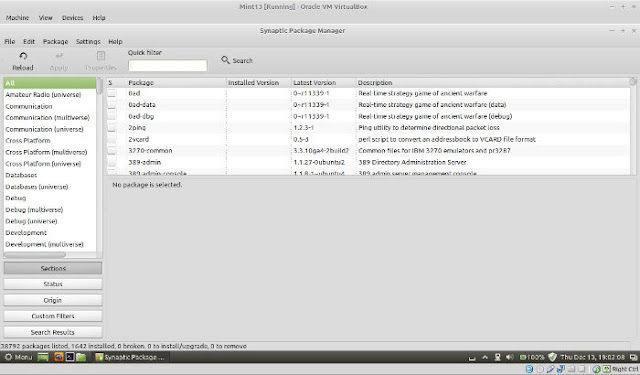Mark status checkbox for 2ping package
The width and height of the screenshot is (640, 375).
click(111, 128)
